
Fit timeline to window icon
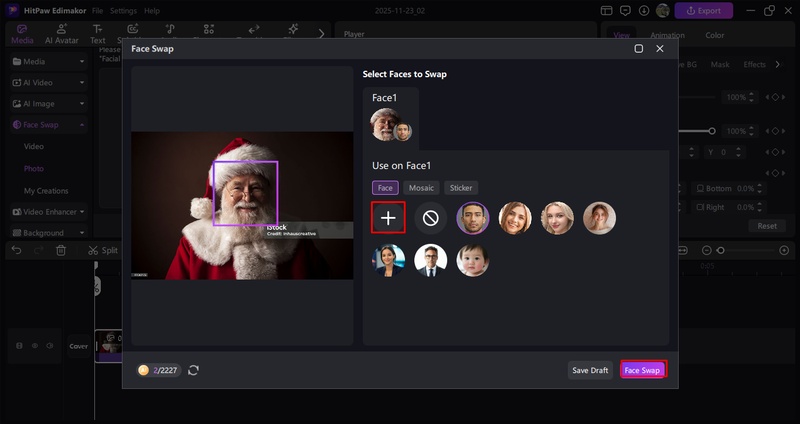point(683,250)
